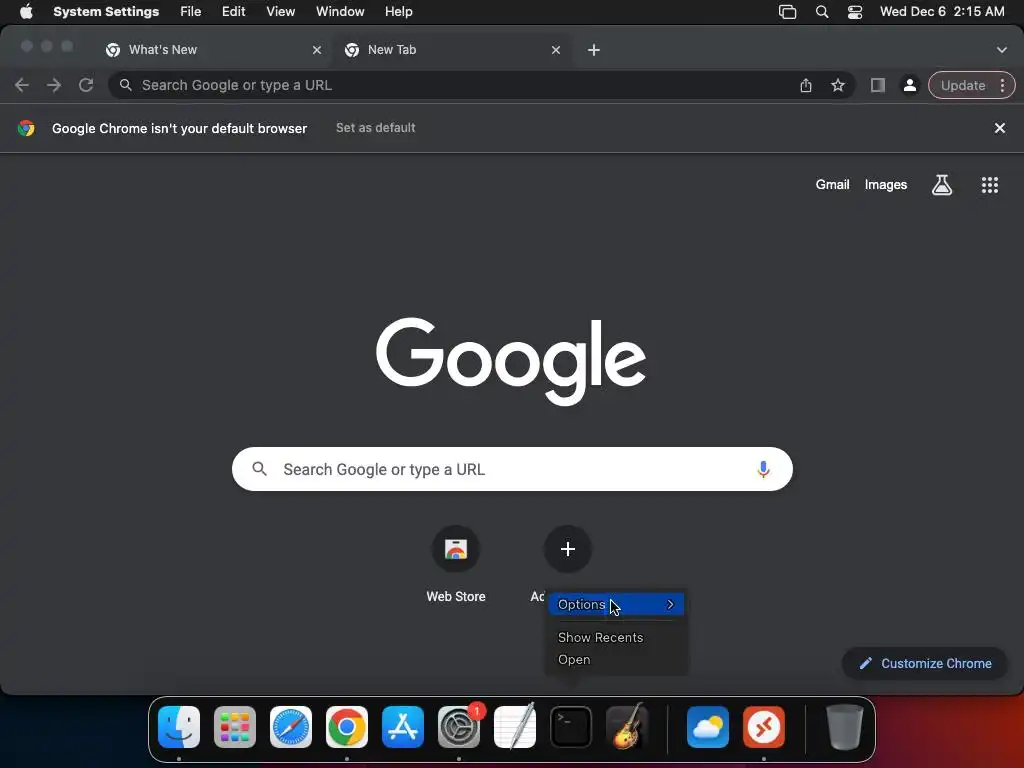Screen dimensions: 1024x768
Task: Open App Store from the dock
Action: coord(403,727)
